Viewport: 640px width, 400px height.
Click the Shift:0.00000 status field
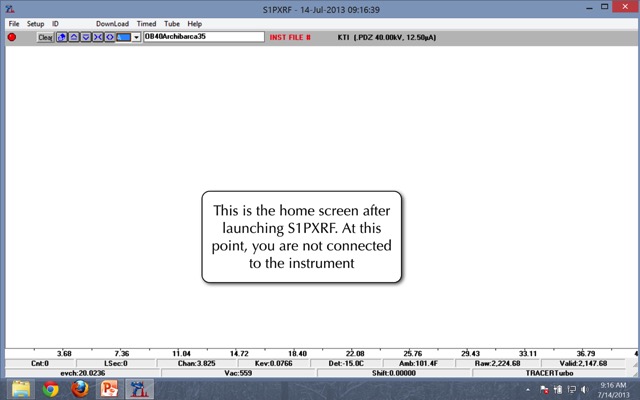pos(394,373)
